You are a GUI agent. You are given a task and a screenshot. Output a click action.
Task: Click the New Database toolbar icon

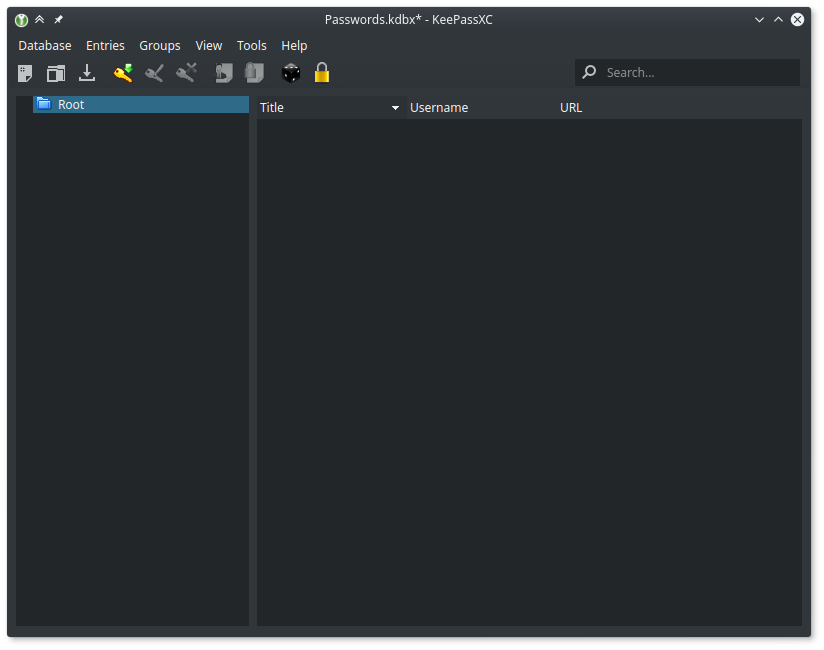25,73
